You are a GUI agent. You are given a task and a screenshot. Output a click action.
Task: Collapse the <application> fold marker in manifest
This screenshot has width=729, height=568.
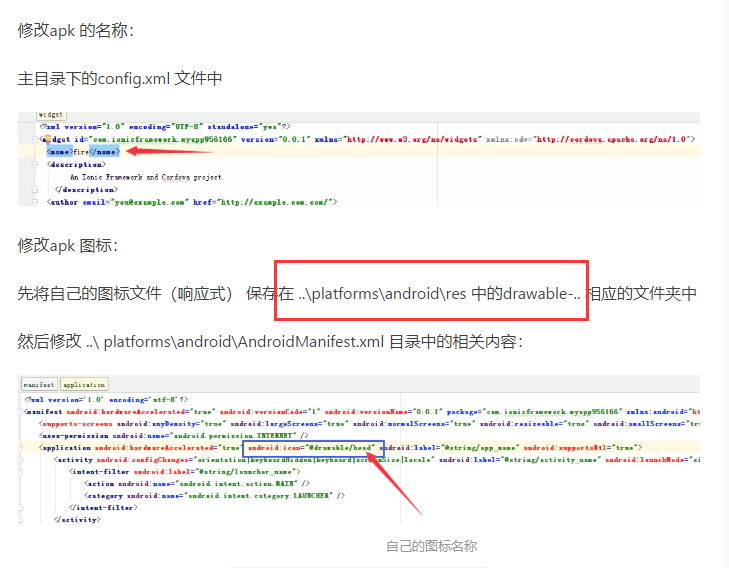point(20,448)
